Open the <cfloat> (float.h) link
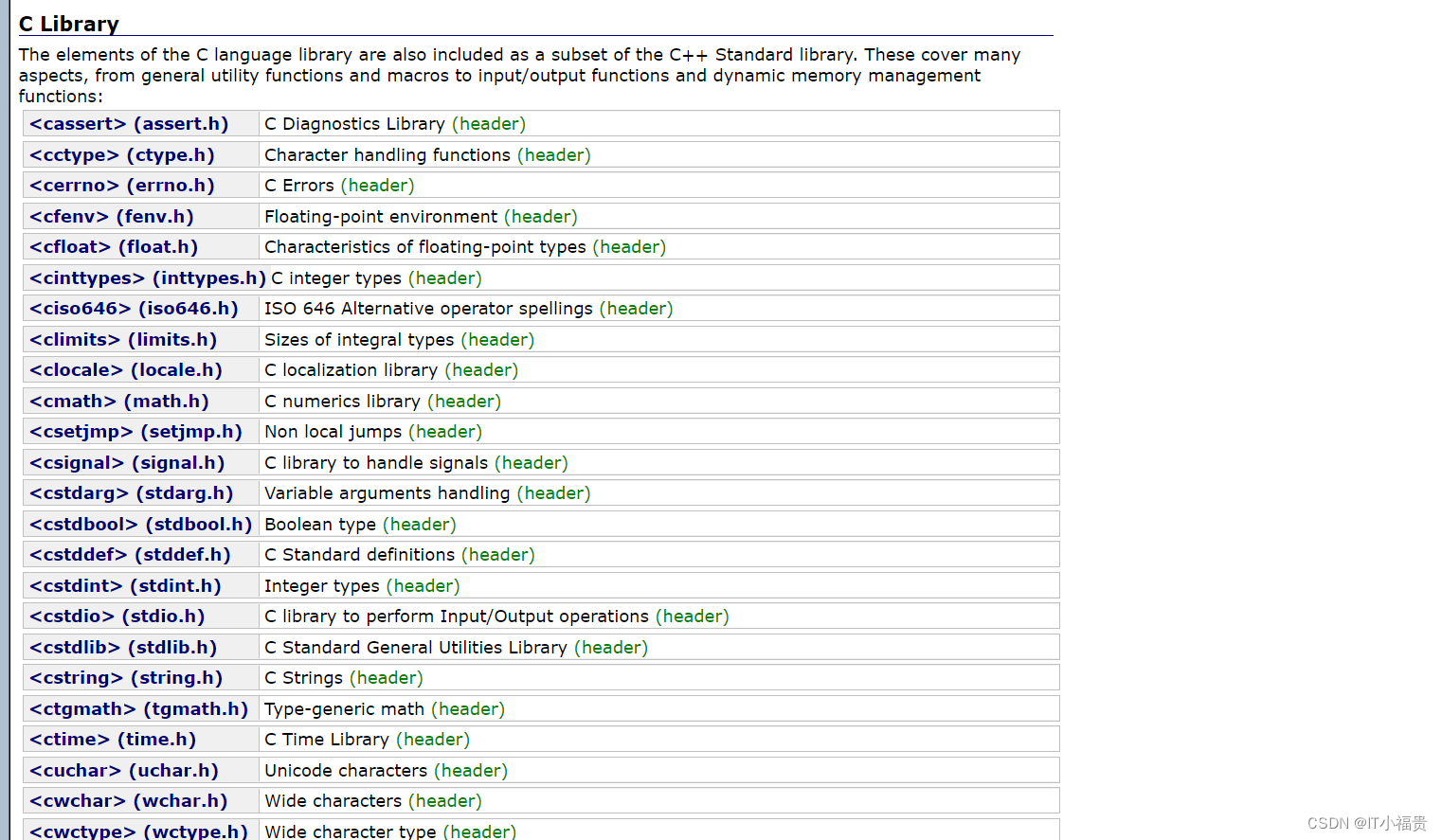 pyautogui.click(x=114, y=247)
